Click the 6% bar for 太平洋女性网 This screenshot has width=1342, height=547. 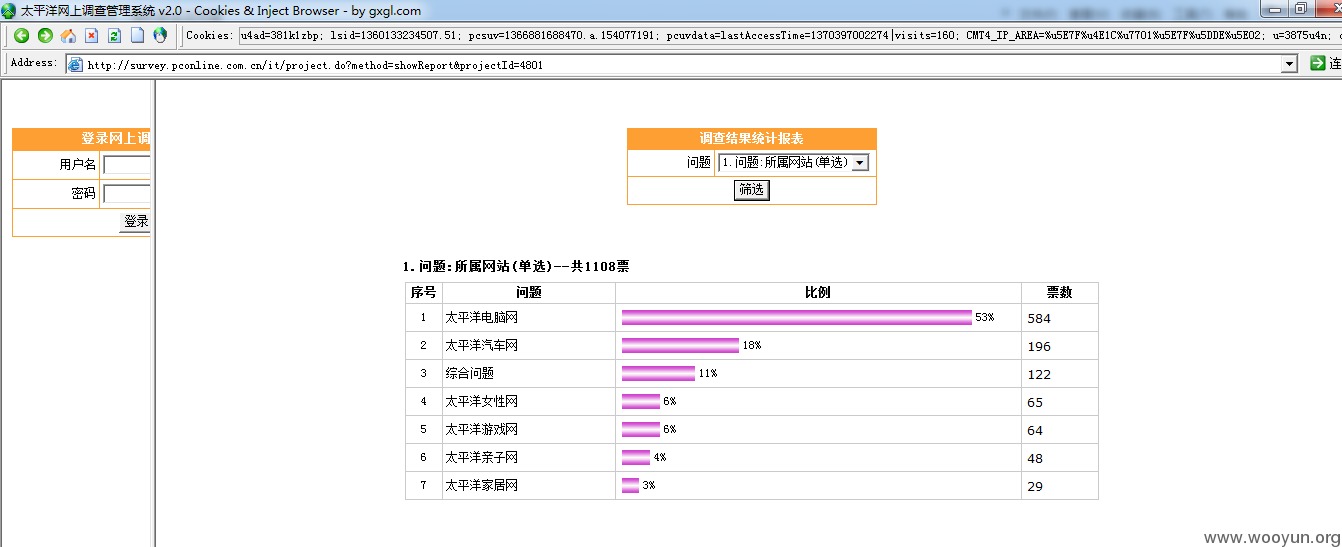(640, 401)
